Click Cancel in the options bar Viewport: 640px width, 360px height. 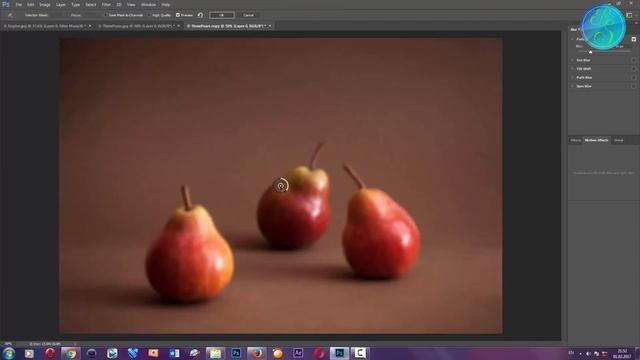coord(248,15)
